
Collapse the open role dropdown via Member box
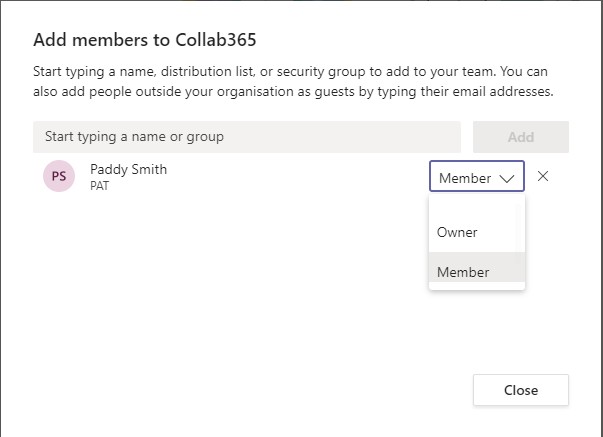[x=476, y=176]
